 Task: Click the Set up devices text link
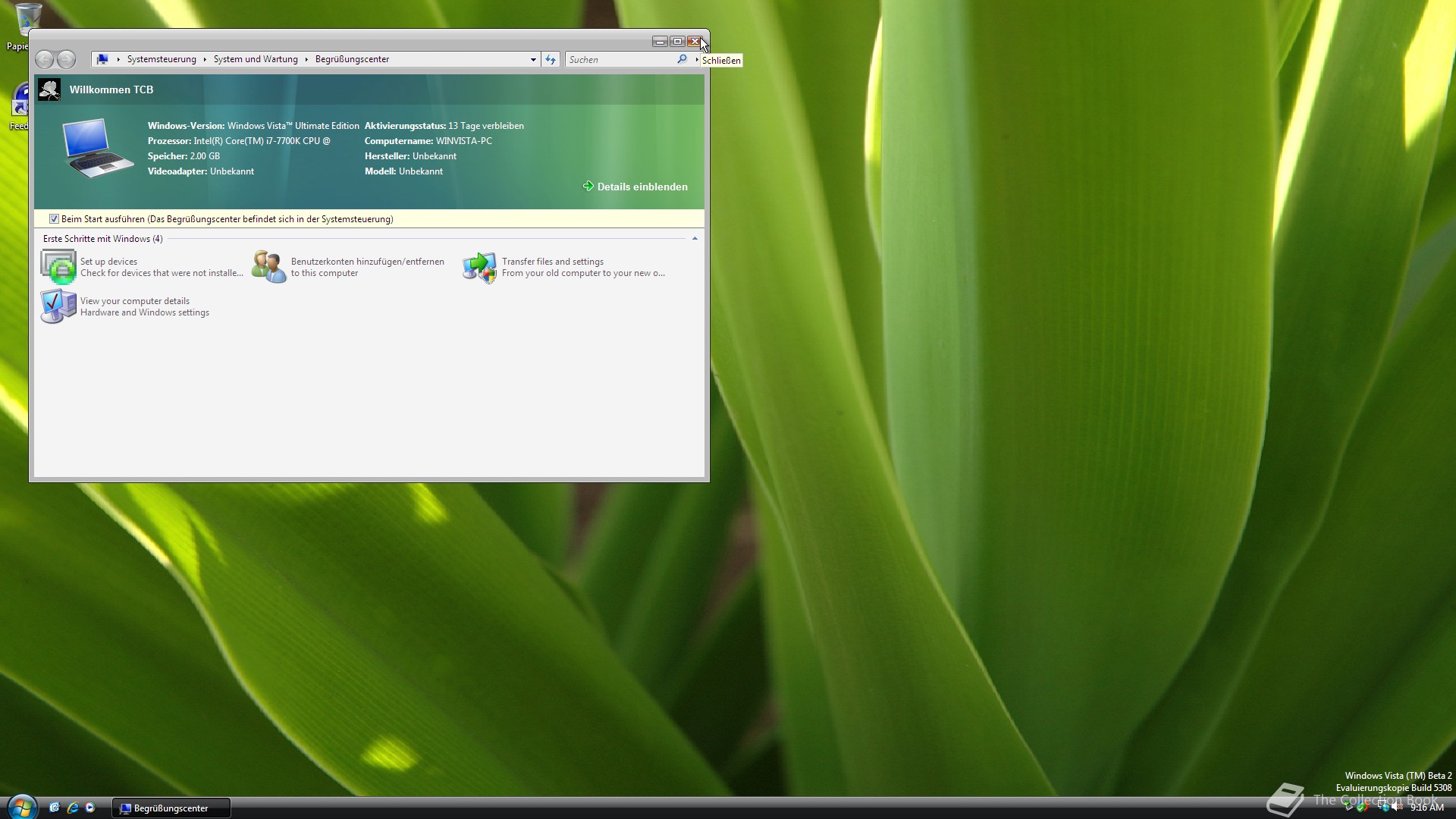coord(108,262)
